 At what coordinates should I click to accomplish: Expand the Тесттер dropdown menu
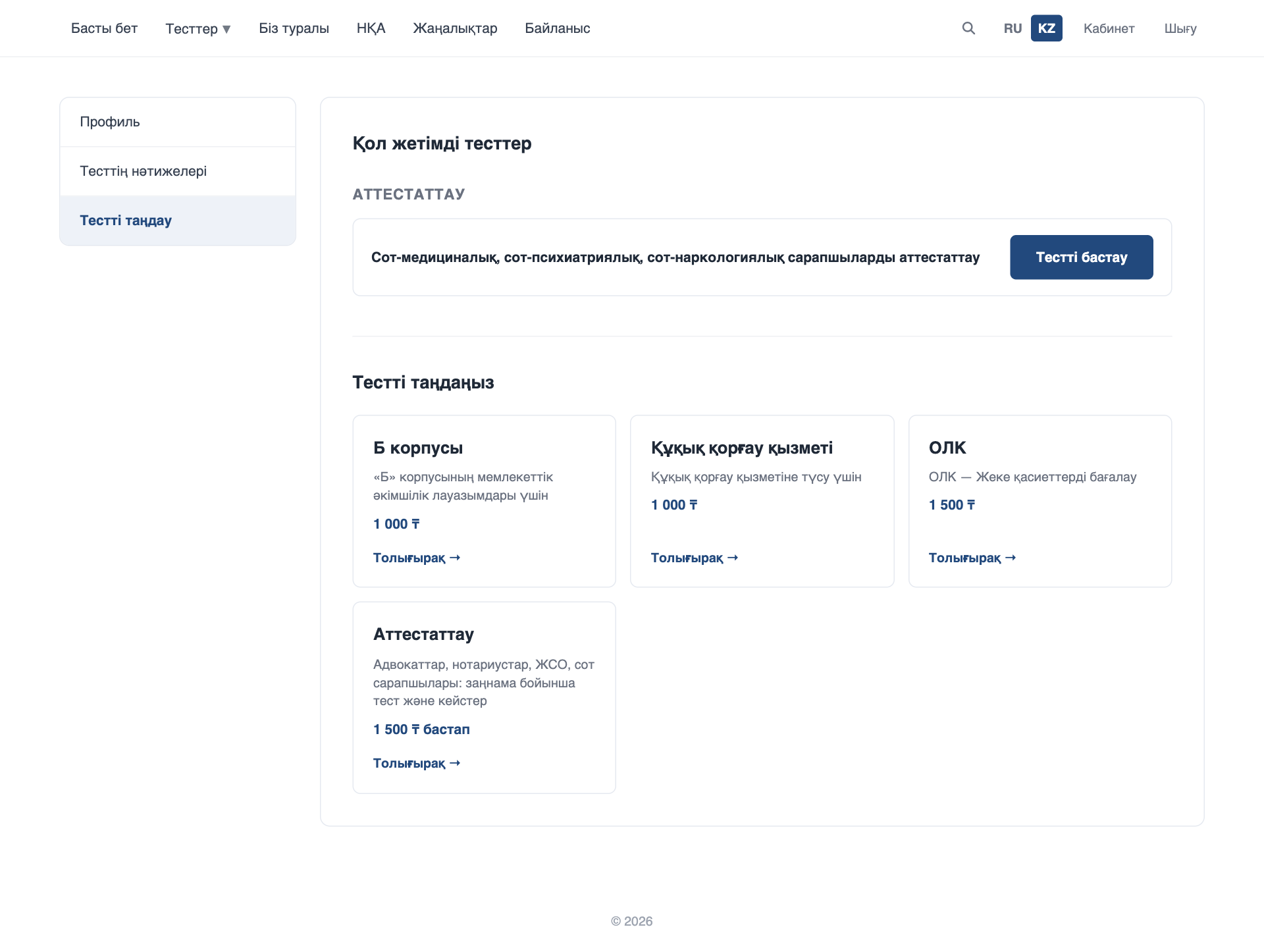[x=198, y=28]
